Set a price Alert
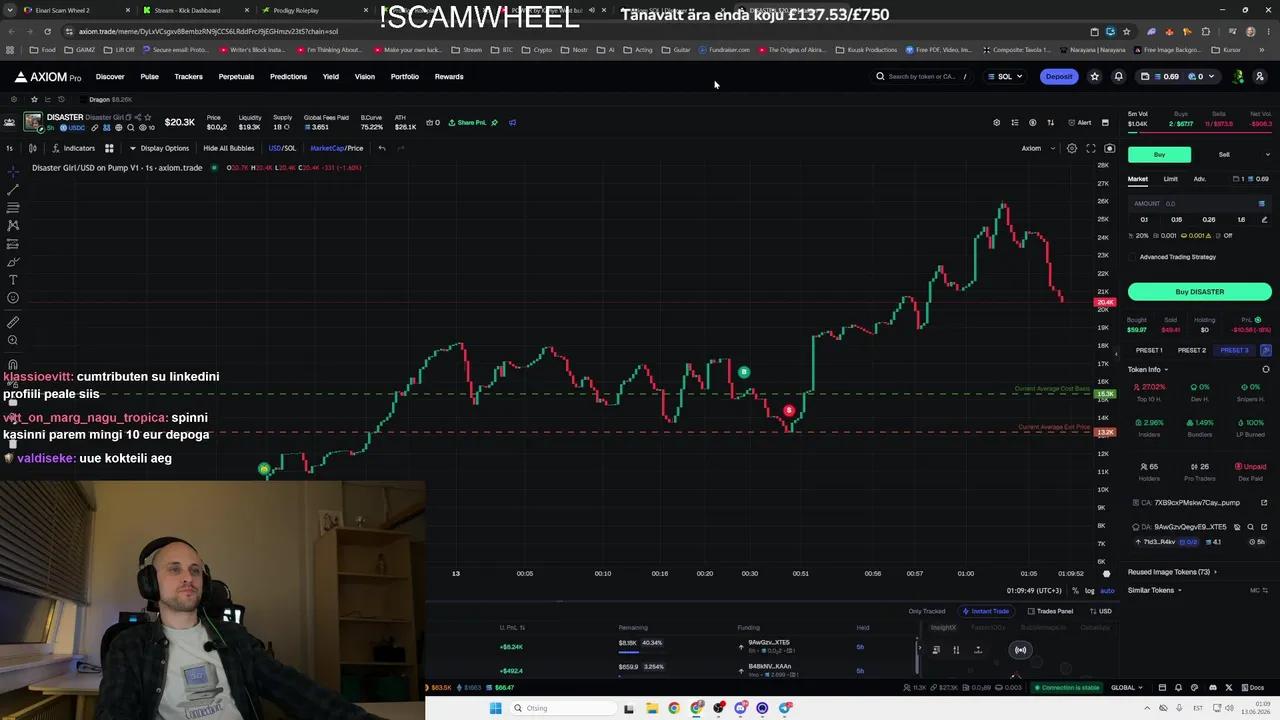The image size is (1280, 720). [1079, 122]
